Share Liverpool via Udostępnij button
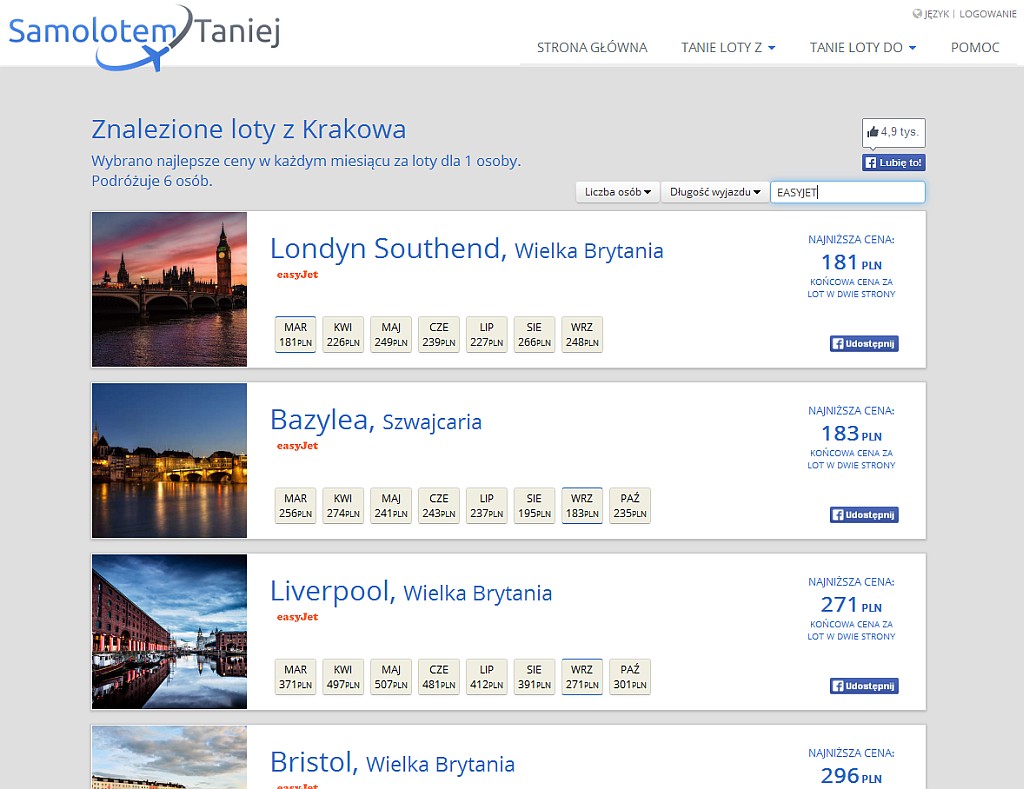 pos(864,686)
